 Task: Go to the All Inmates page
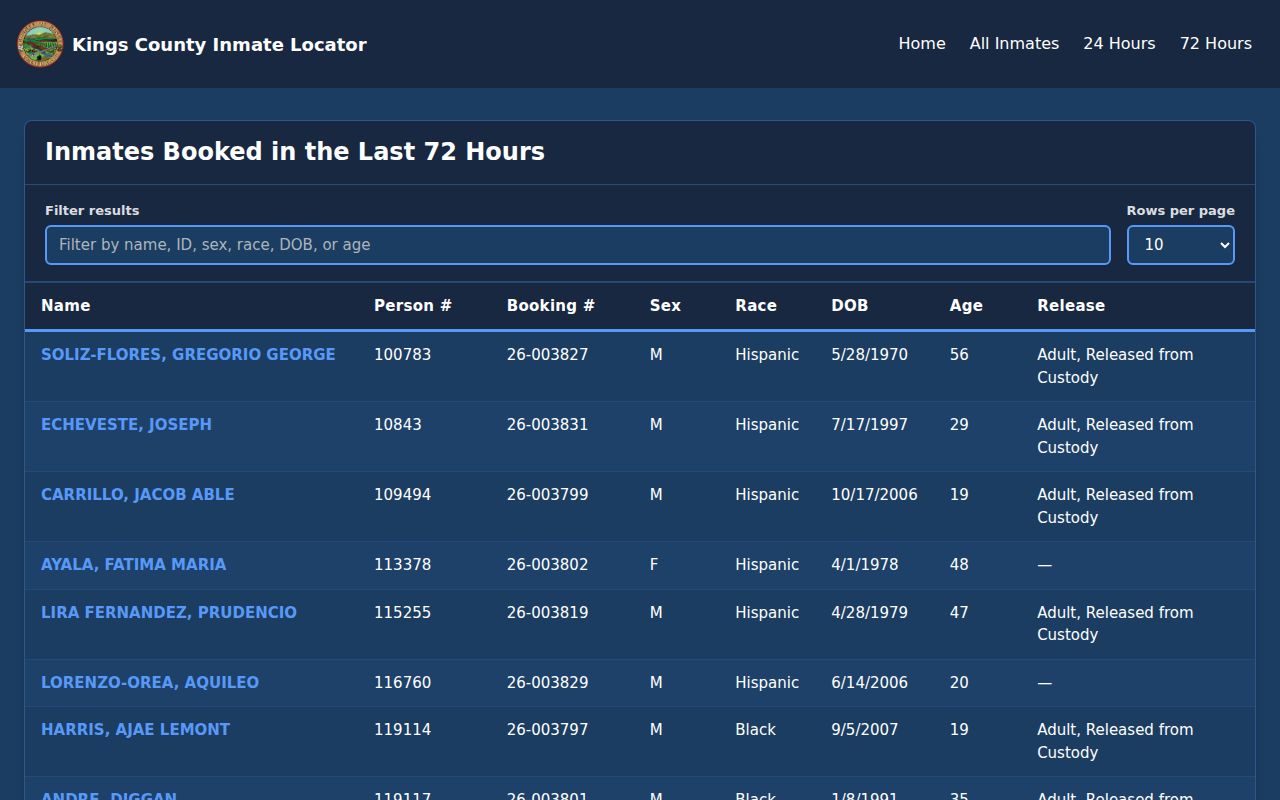(x=1014, y=44)
